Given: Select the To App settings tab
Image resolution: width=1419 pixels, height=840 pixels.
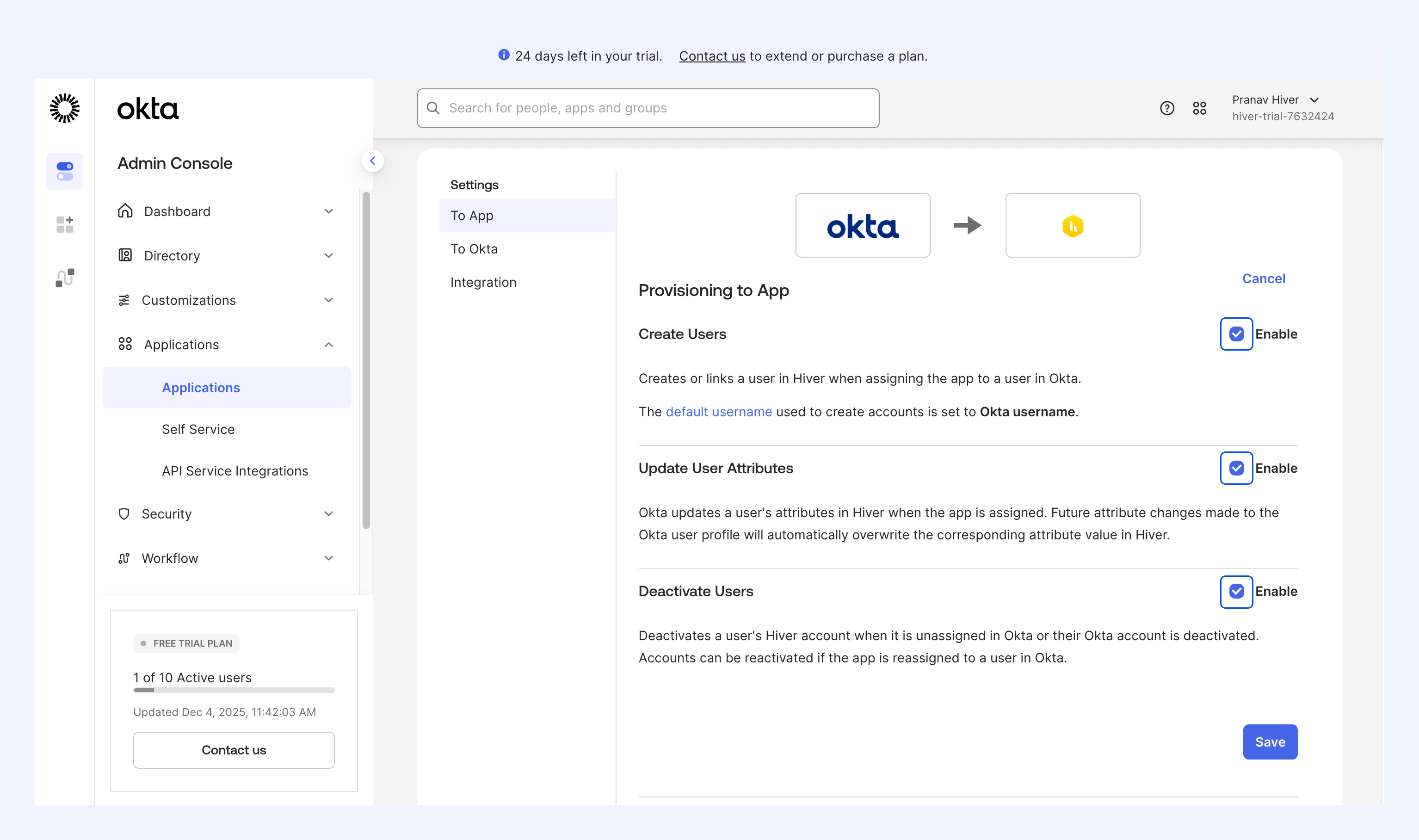Looking at the screenshot, I should pos(527,216).
